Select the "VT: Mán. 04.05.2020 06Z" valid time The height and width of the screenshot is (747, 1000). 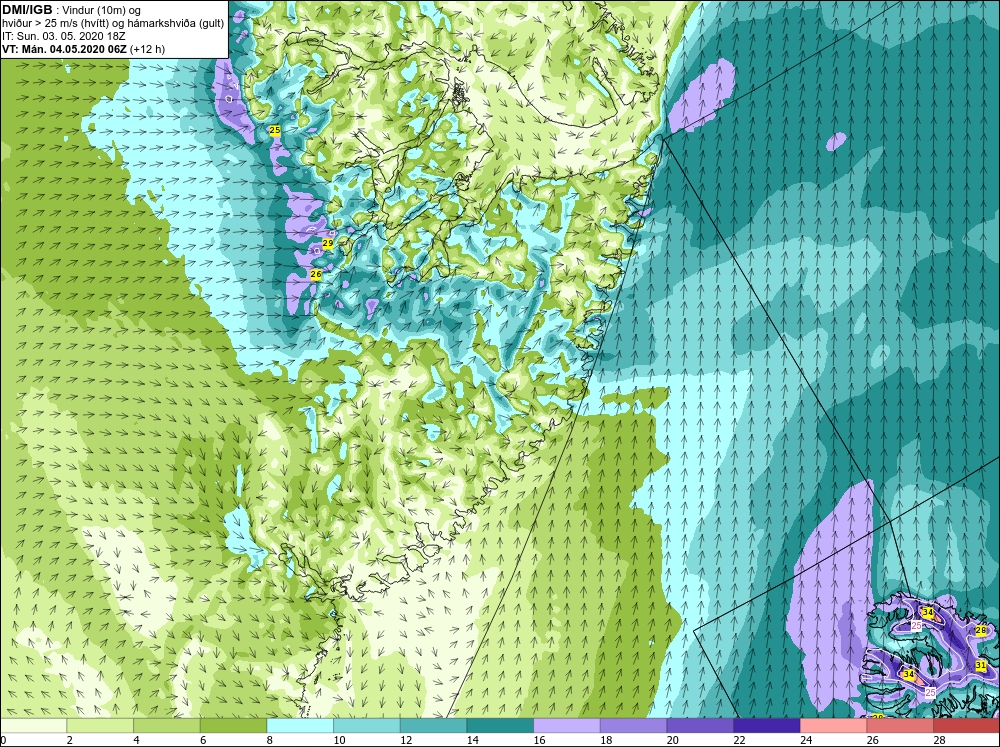64,49
